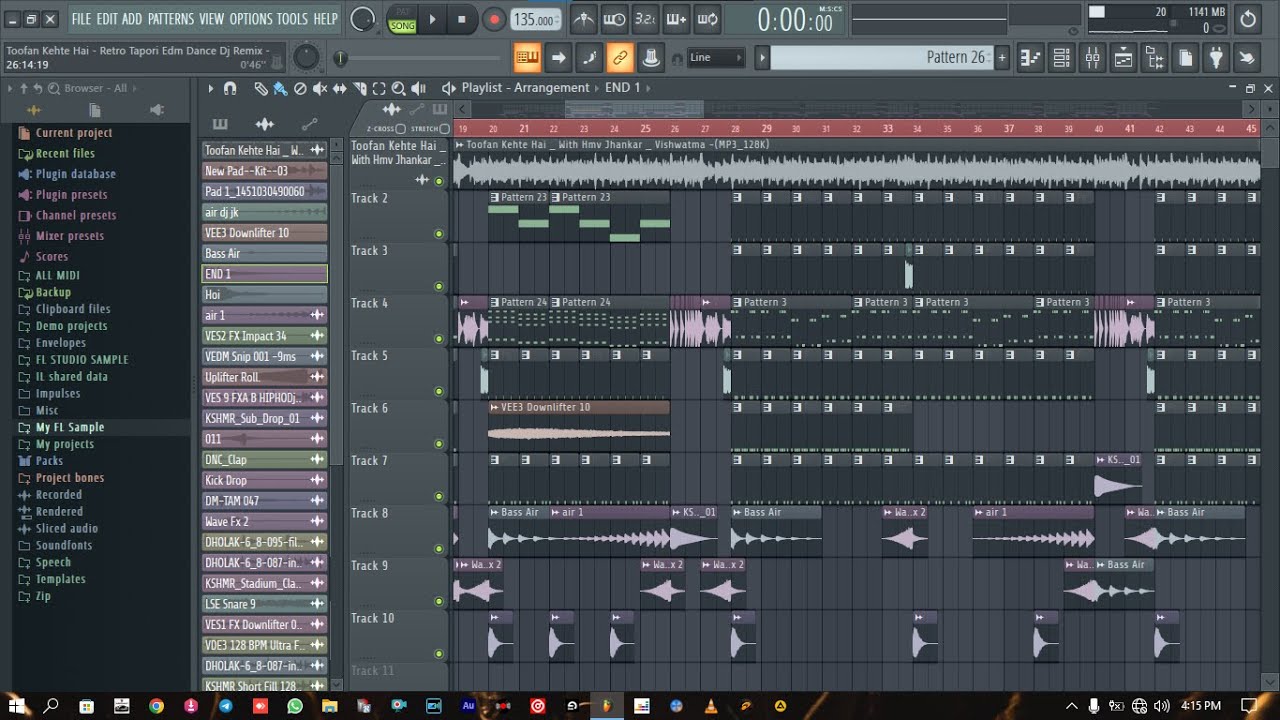Open the TOOLS menu
Screen dimensions: 1280x720
pyautogui.click(x=292, y=19)
